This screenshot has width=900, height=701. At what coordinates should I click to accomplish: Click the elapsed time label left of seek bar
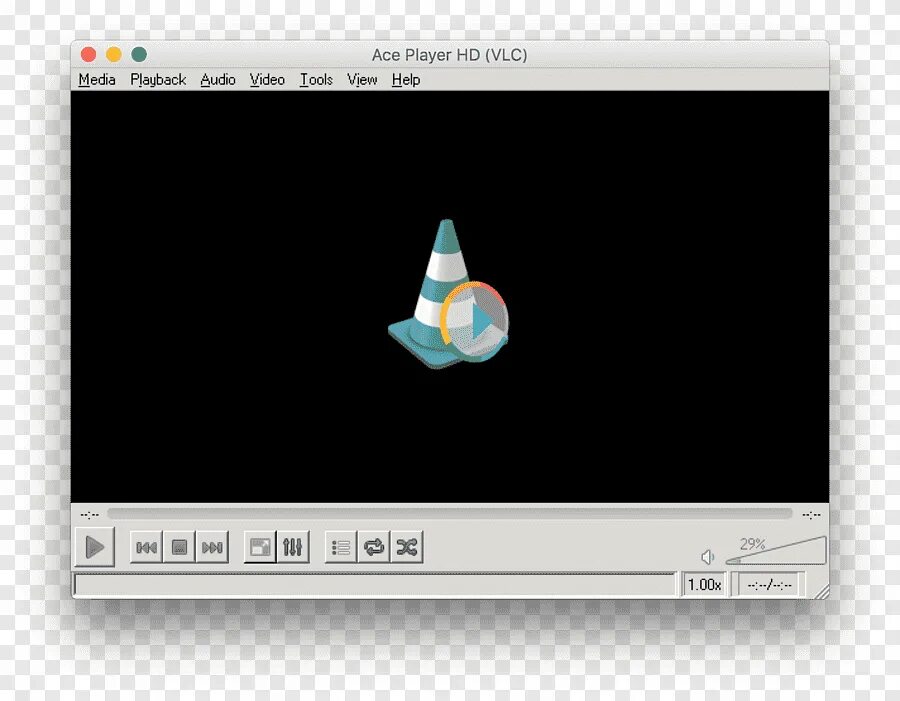click(90, 515)
